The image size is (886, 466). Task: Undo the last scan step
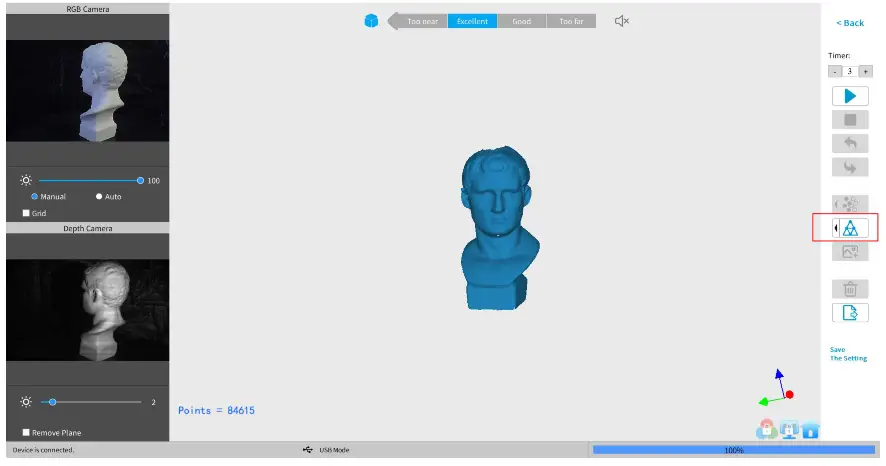[x=850, y=143]
